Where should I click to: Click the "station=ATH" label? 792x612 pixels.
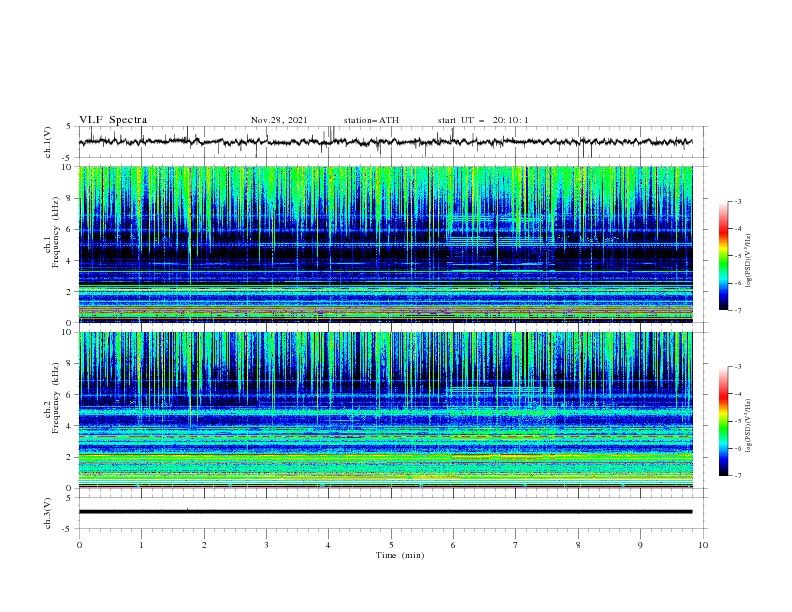click(371, 120)
